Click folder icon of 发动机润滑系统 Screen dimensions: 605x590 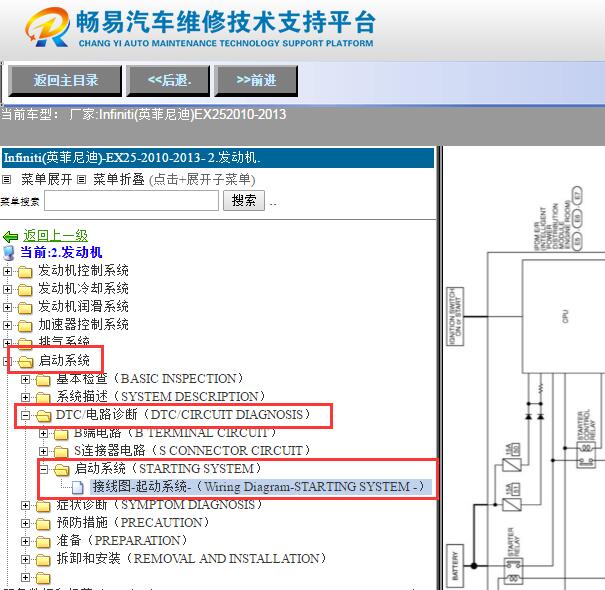click(x=25, y=308)
